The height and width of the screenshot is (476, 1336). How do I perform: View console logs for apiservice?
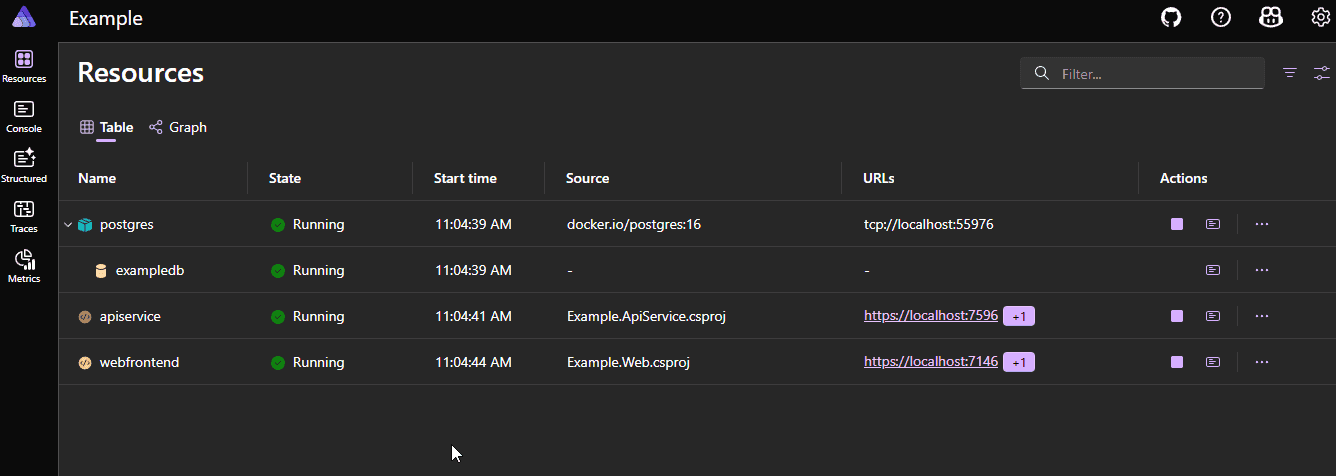pyautogui.click(x=1213, y=316)
